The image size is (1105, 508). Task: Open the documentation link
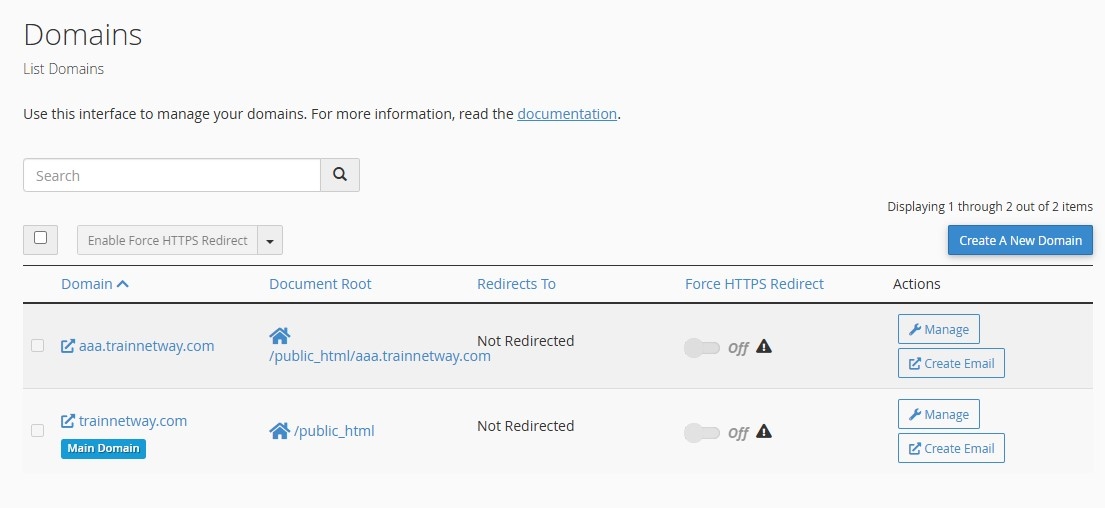tap(567, 113)
